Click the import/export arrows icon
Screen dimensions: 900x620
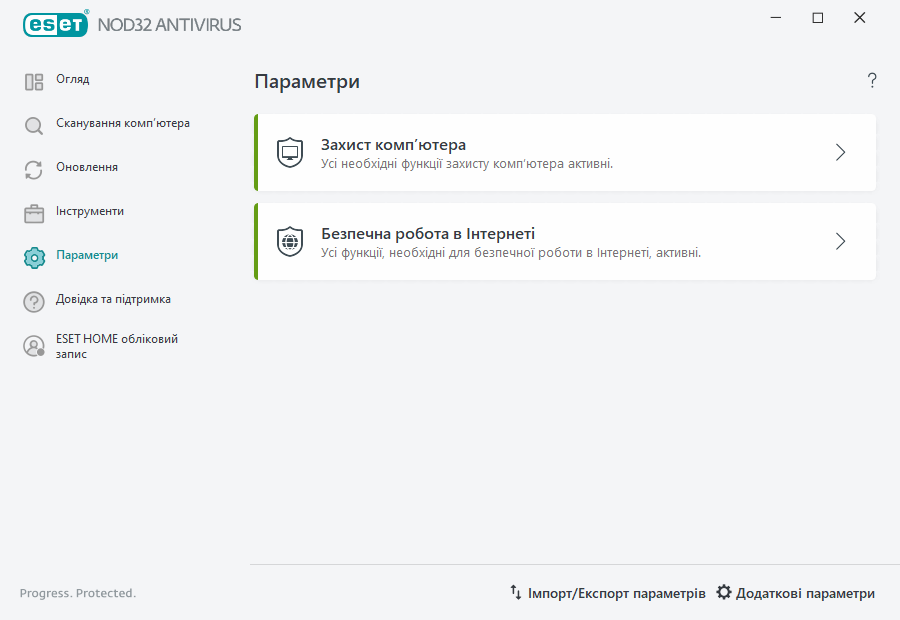(x=516, y=592)
